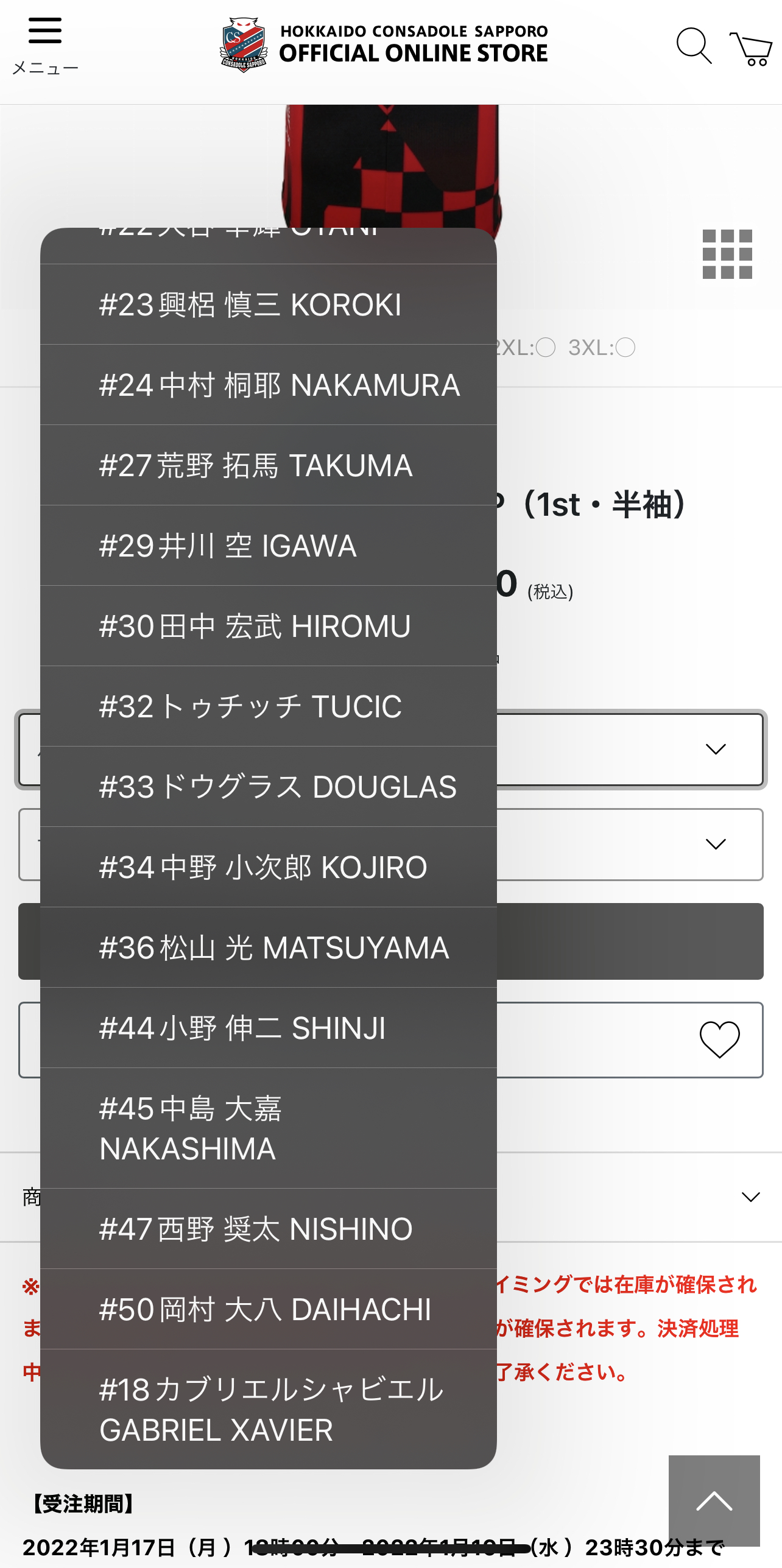Pick #44 SHINJI from the list
The image size is (782, 1568).
(x=268, y=1028)
